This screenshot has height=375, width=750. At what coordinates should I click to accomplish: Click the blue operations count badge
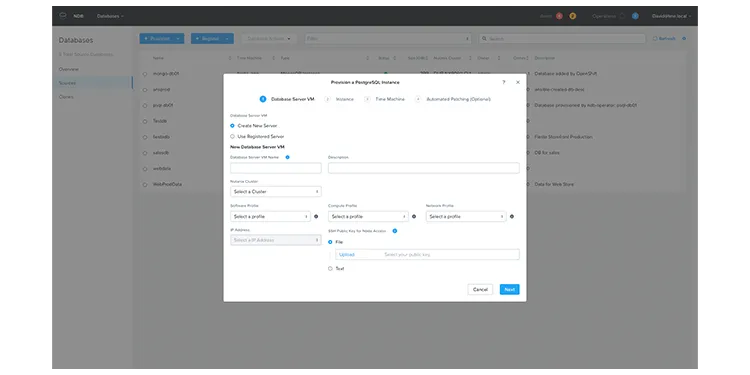click(635, 16)
